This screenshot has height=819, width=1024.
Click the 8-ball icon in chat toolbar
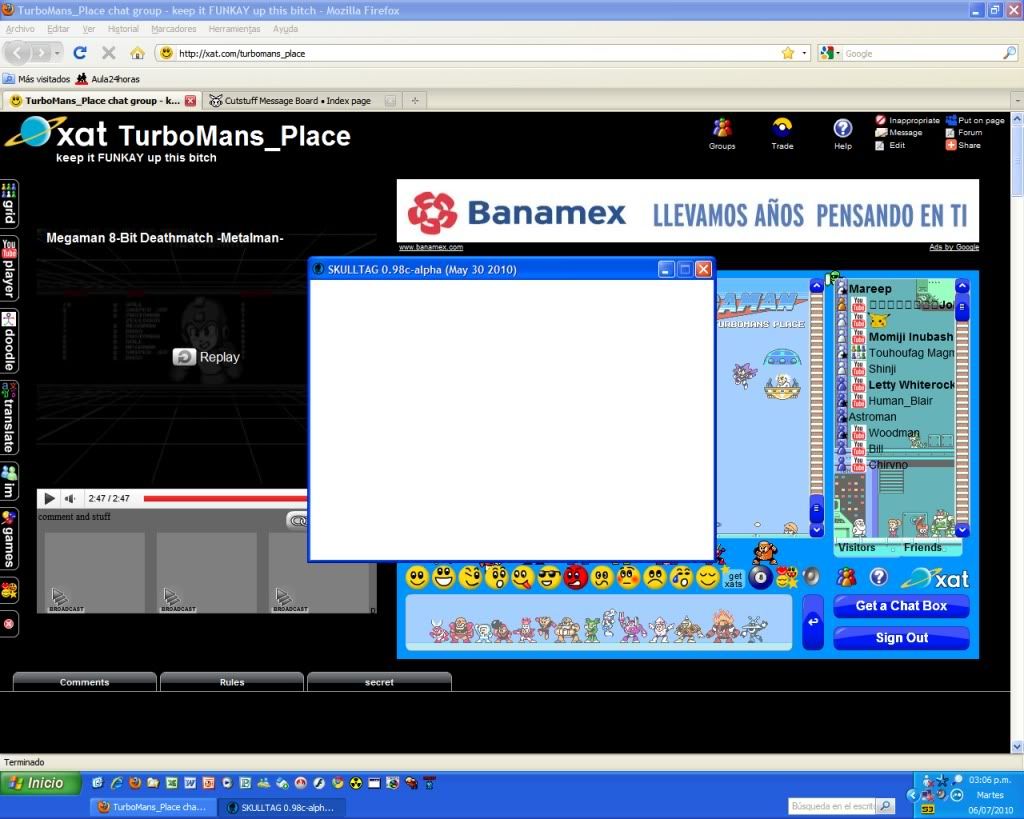[x=761, y=577]
